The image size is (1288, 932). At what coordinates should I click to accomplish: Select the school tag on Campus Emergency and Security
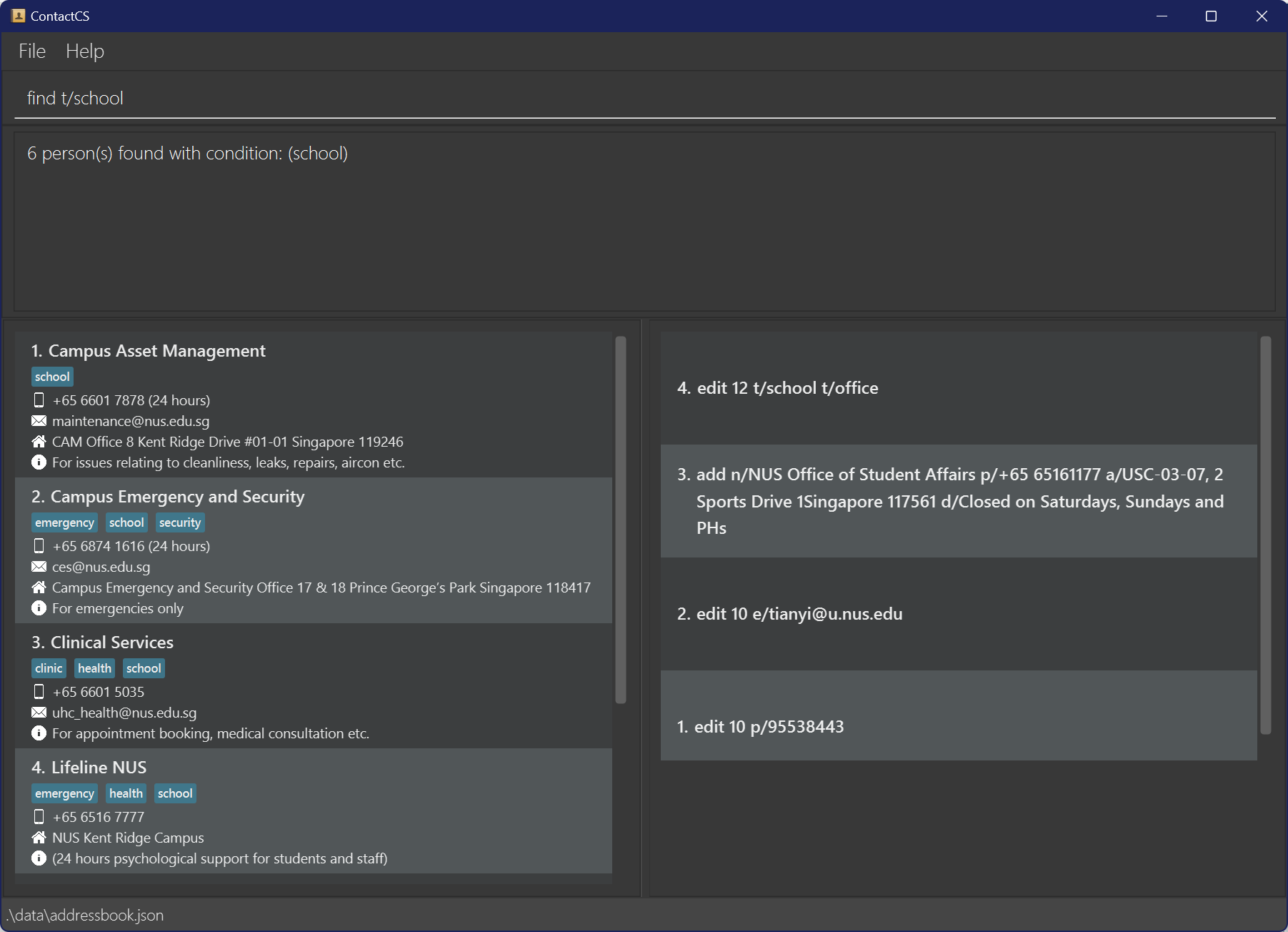point(126,522)
